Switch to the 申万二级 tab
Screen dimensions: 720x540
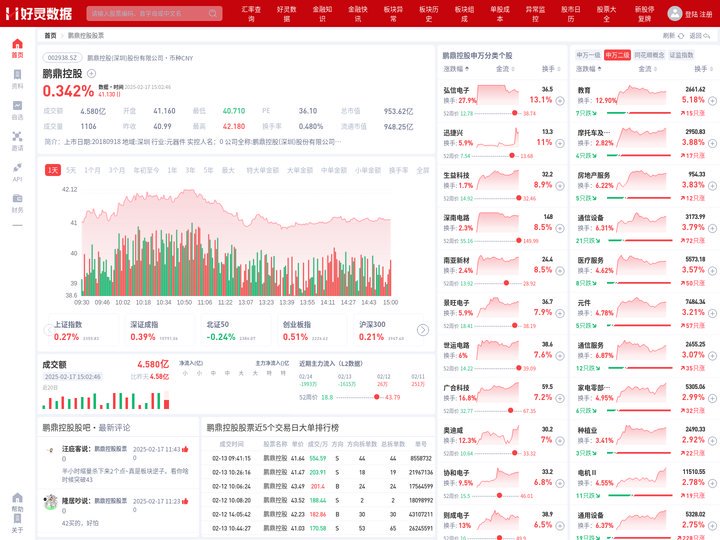(617, 55)
